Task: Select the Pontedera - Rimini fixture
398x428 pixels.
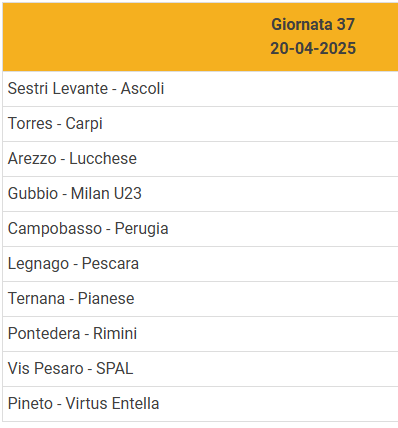Action: [200, 334]
